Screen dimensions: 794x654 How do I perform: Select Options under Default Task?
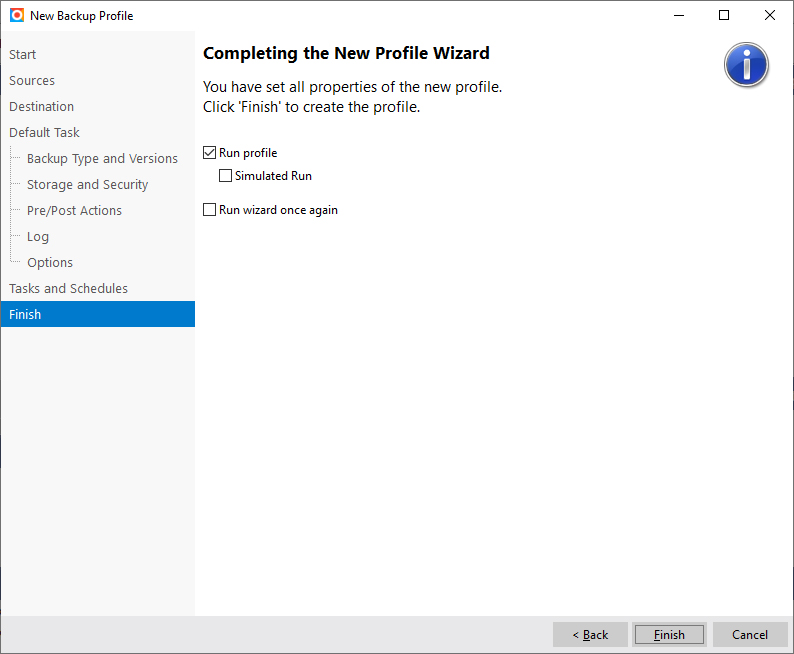[x=50, y=263]
